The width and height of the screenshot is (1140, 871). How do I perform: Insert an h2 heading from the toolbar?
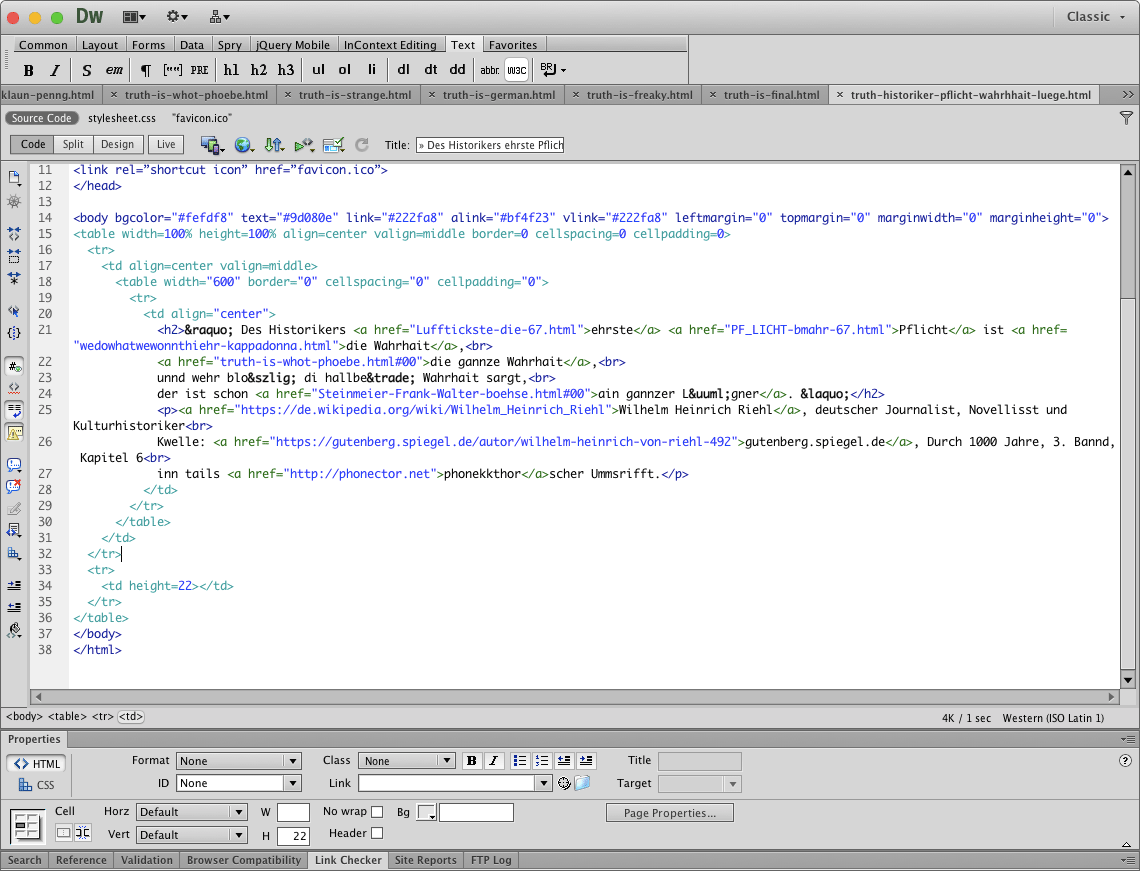pos(259,70)
